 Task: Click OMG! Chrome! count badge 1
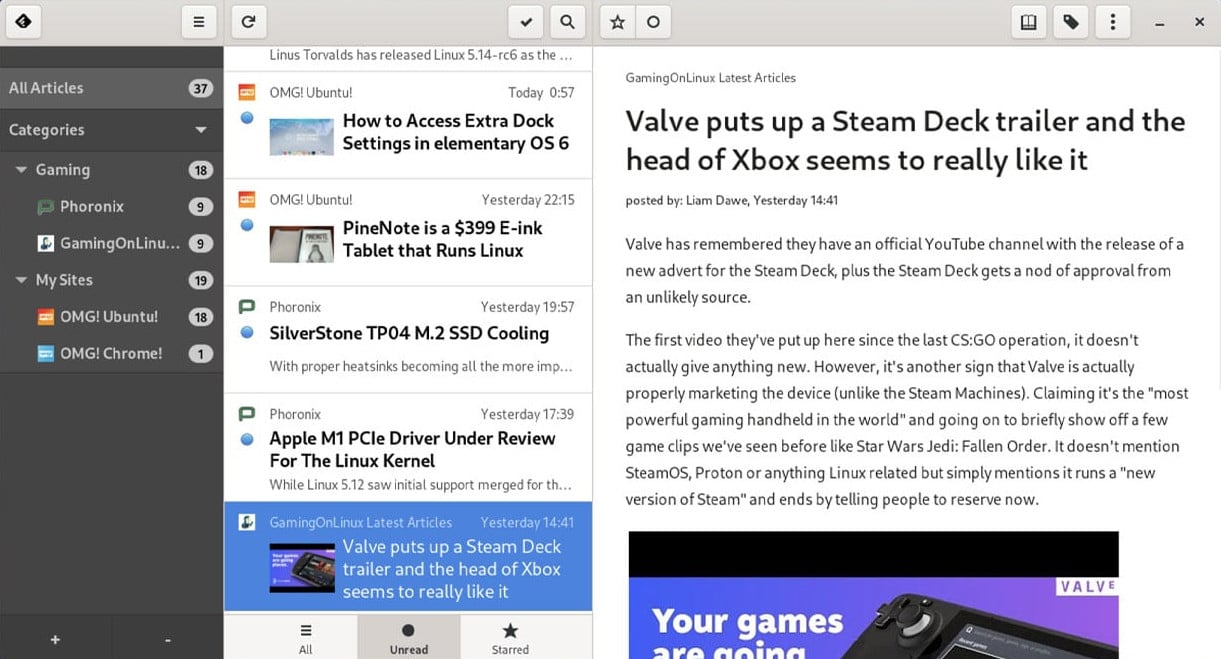coord(201,353)
